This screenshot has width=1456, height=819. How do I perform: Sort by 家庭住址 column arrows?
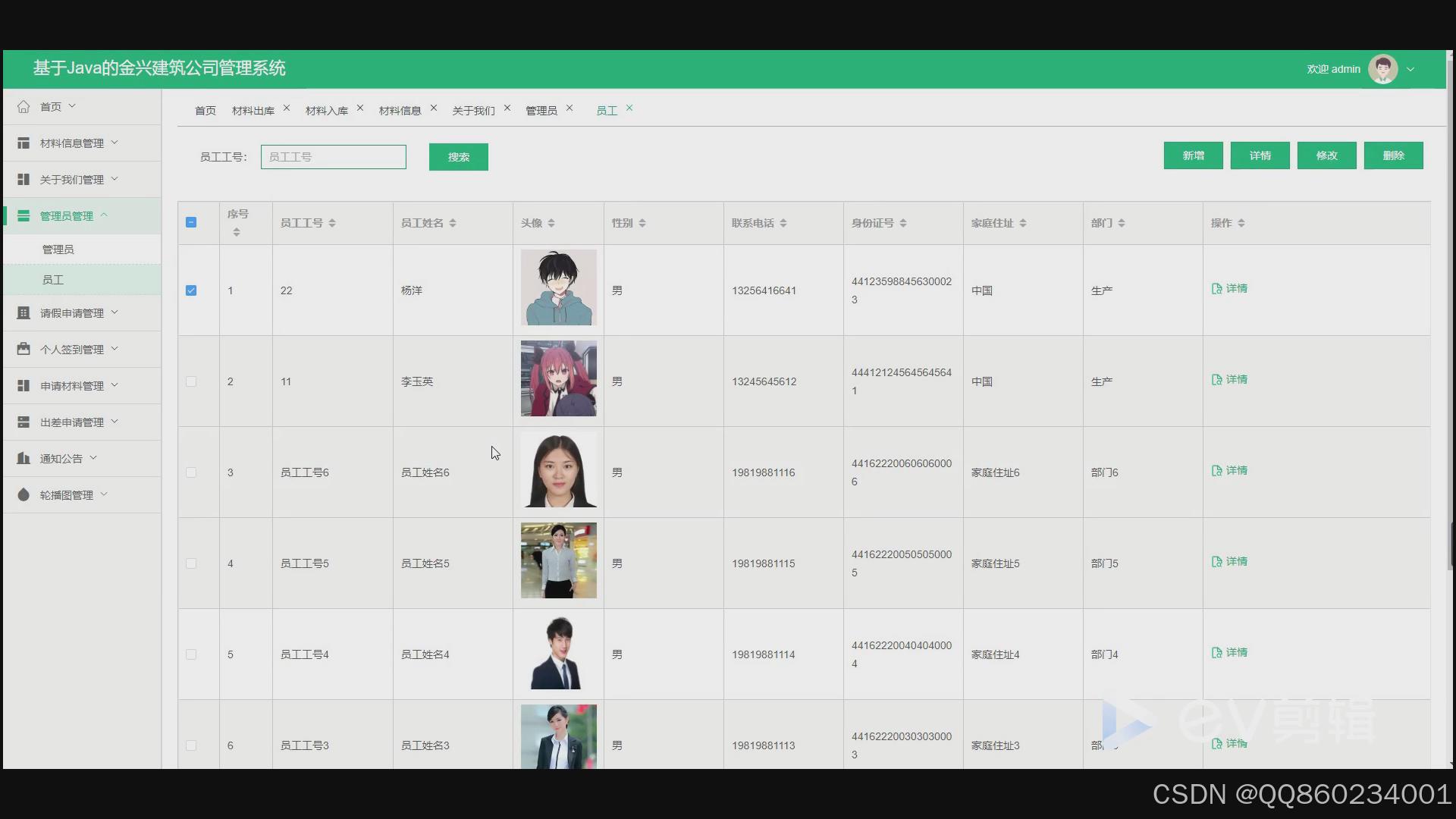1023,223
